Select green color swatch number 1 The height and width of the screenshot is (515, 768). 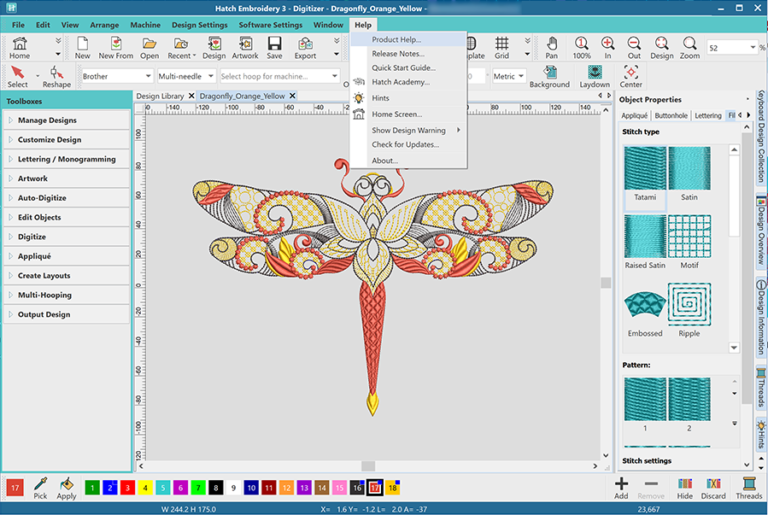click(92, 488)
